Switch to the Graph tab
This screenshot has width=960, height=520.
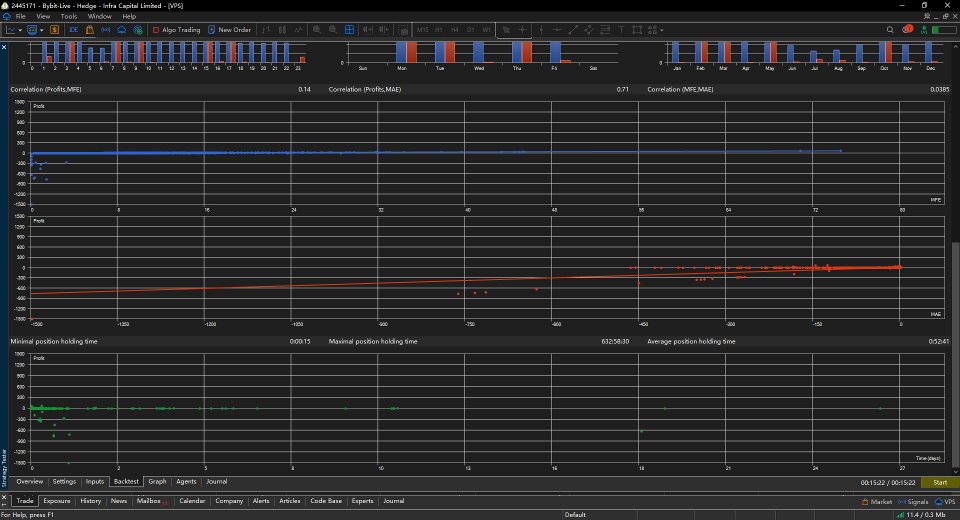point(157,481)
